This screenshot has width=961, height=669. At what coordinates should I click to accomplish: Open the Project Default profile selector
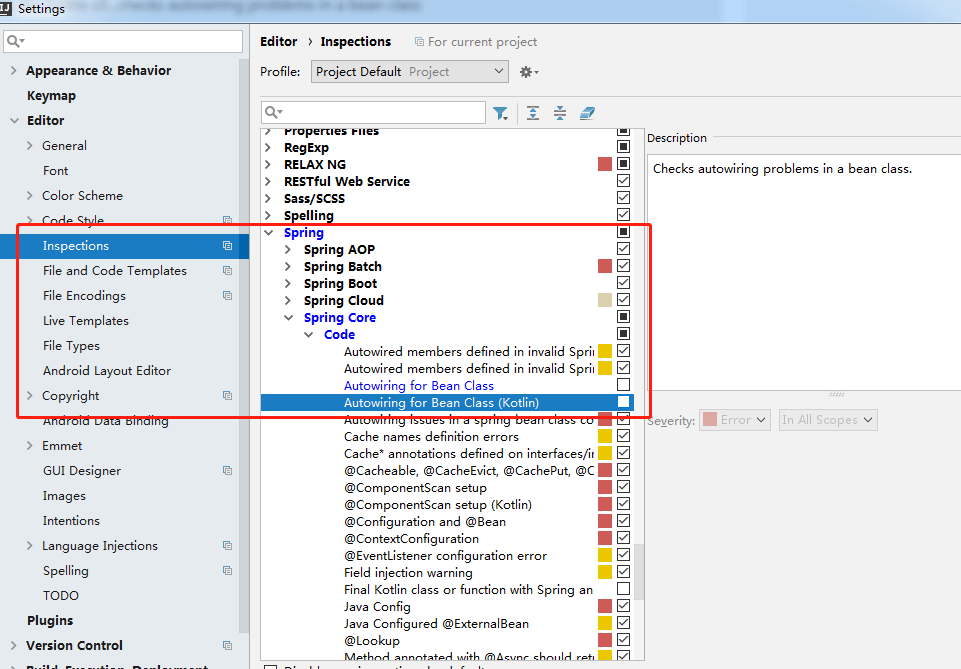pos(409,71)
